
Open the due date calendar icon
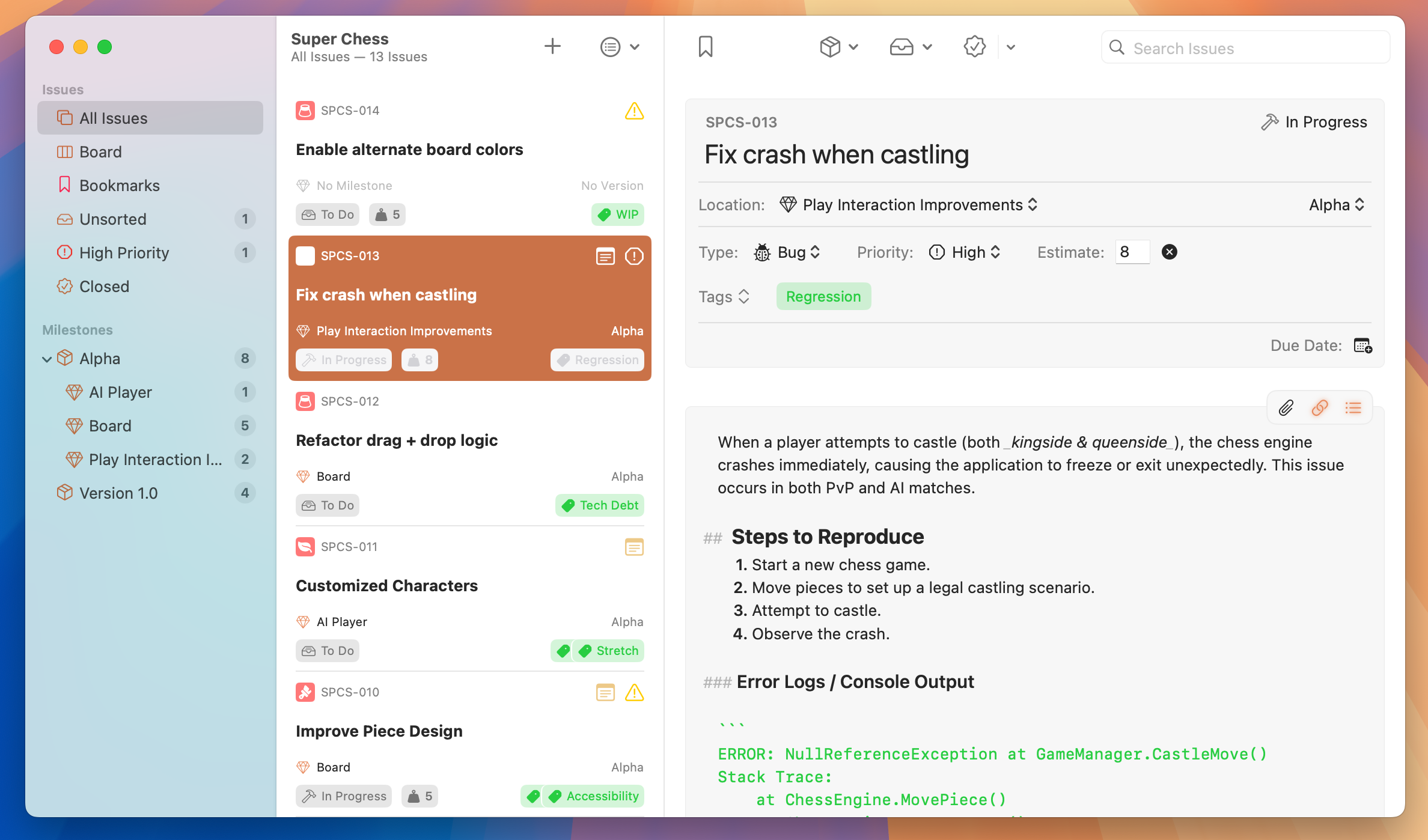(1362, 345)
